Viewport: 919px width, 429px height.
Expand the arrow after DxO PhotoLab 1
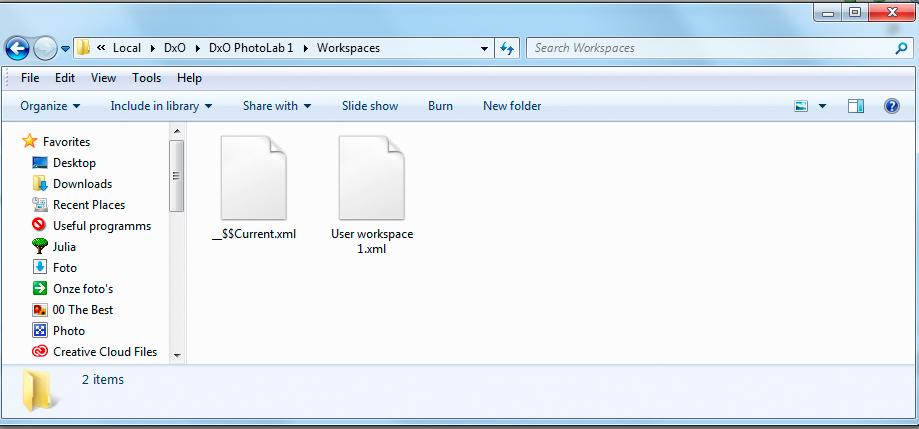305,48
